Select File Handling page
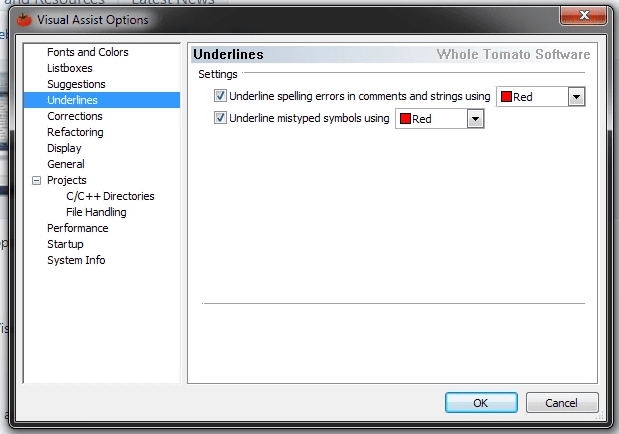Screen dimensions: 619x434 point(96,212)
